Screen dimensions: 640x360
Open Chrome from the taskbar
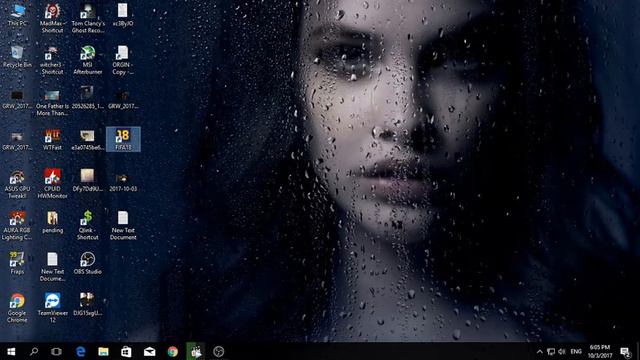tap(172, 351)
